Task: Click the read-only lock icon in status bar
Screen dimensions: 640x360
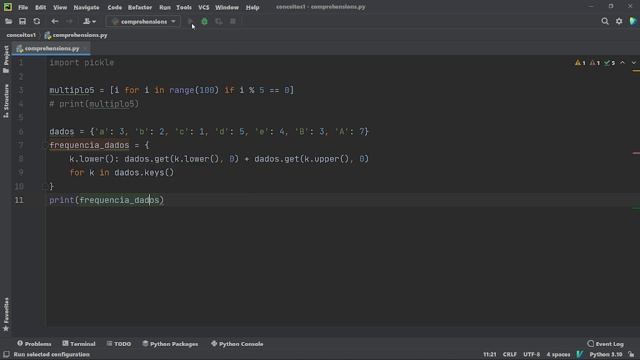Action: click(631, 354)
